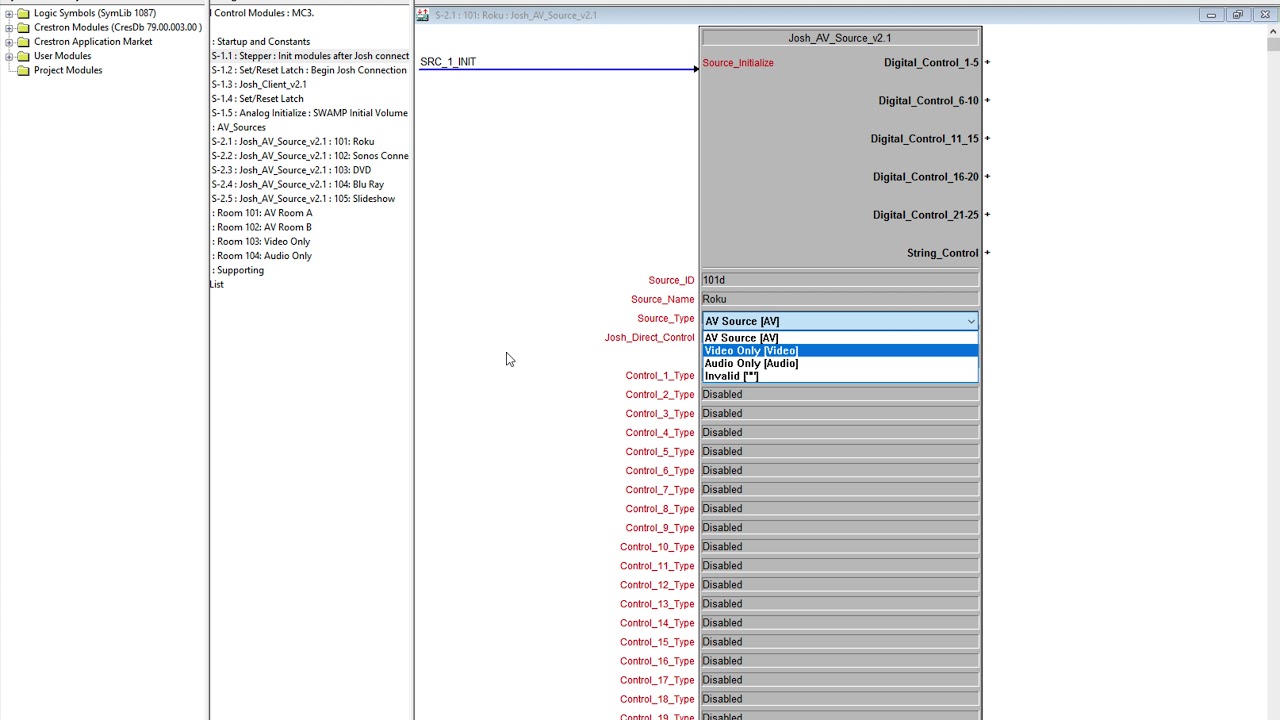Screen dimensions: 1280x720
Task: Select S-1.3 Josh_Client_v2.1 row
Action: click(x=259, y=85)
